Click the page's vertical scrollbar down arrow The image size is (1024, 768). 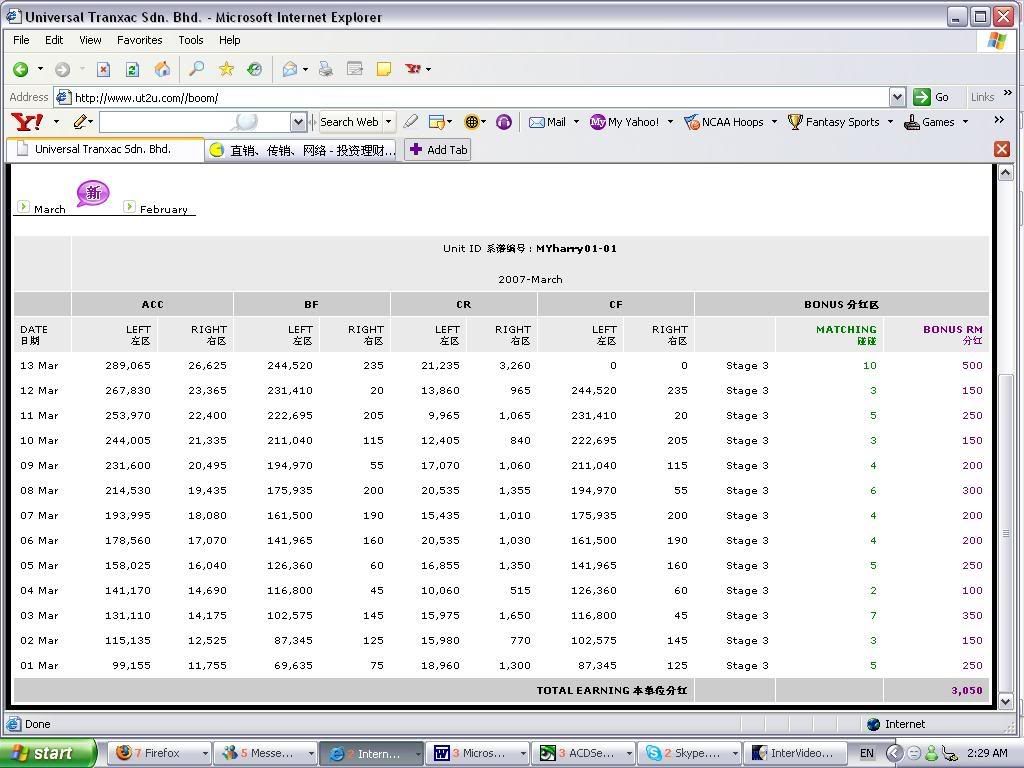(x=1006, y=701)
